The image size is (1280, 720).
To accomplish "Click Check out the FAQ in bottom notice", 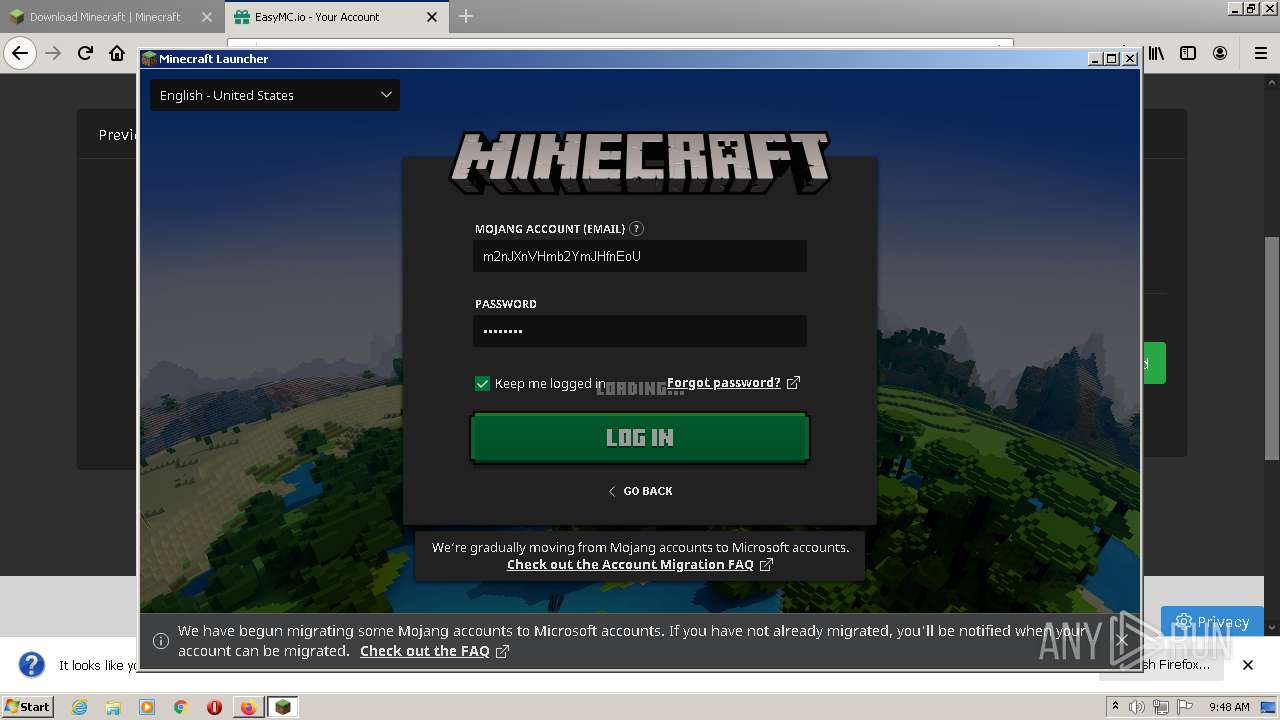I will pos(425,651).
